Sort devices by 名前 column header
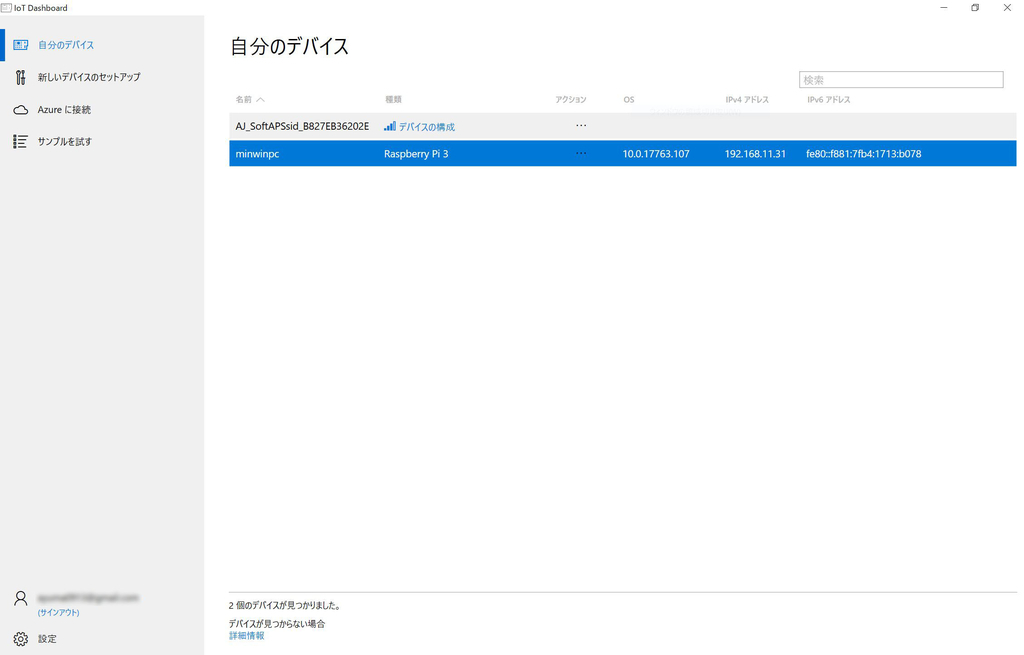 [x=244, y=99]
